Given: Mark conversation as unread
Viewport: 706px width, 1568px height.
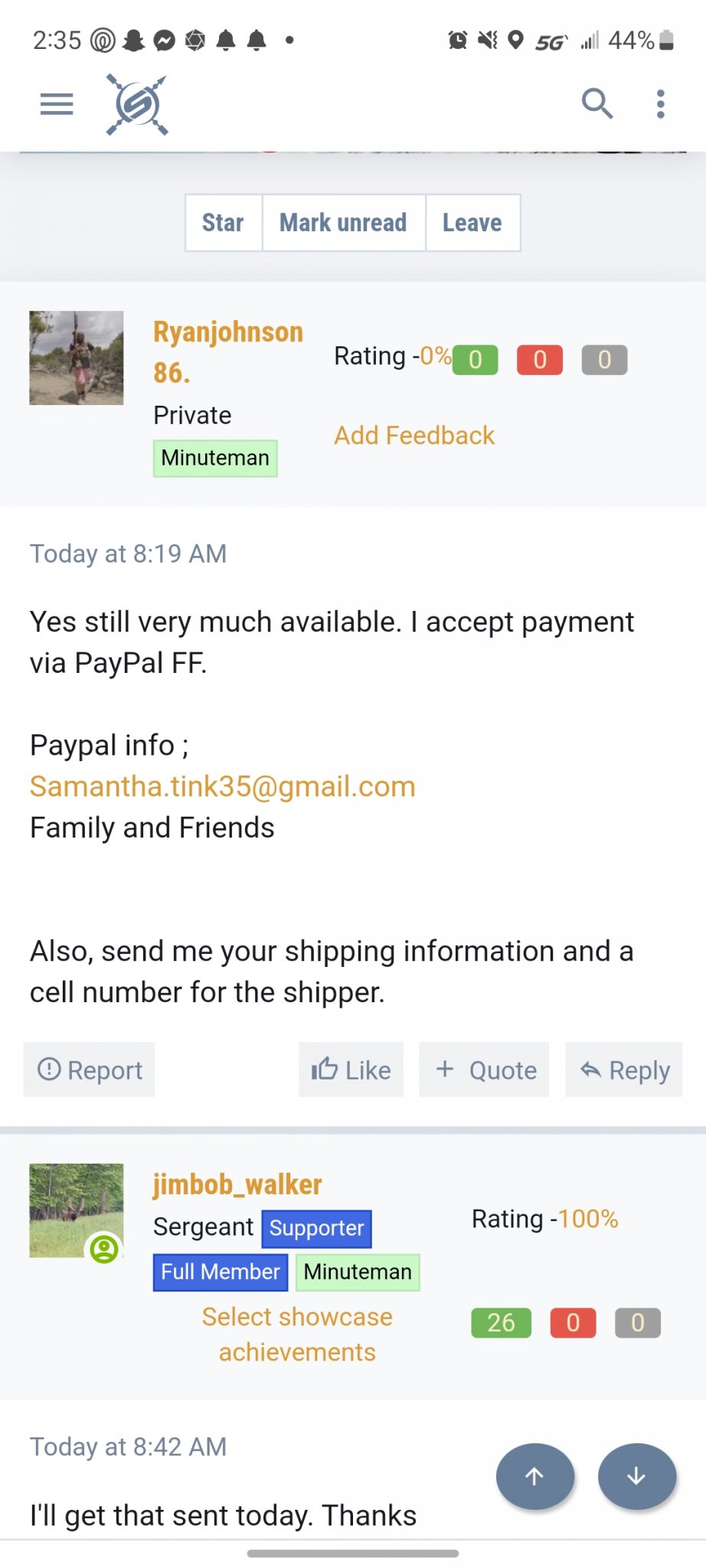Looking at the screenshot, I should pos(344,223).
